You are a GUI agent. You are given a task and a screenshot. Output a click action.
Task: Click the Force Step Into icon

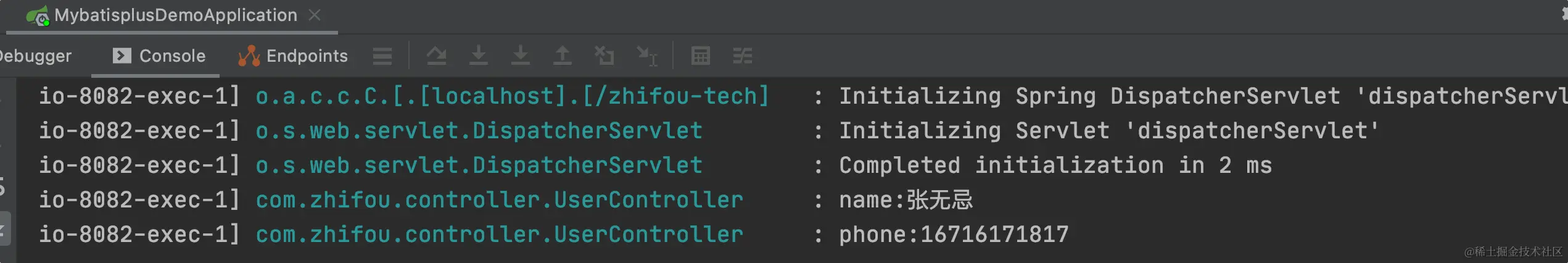pos(521,56)
